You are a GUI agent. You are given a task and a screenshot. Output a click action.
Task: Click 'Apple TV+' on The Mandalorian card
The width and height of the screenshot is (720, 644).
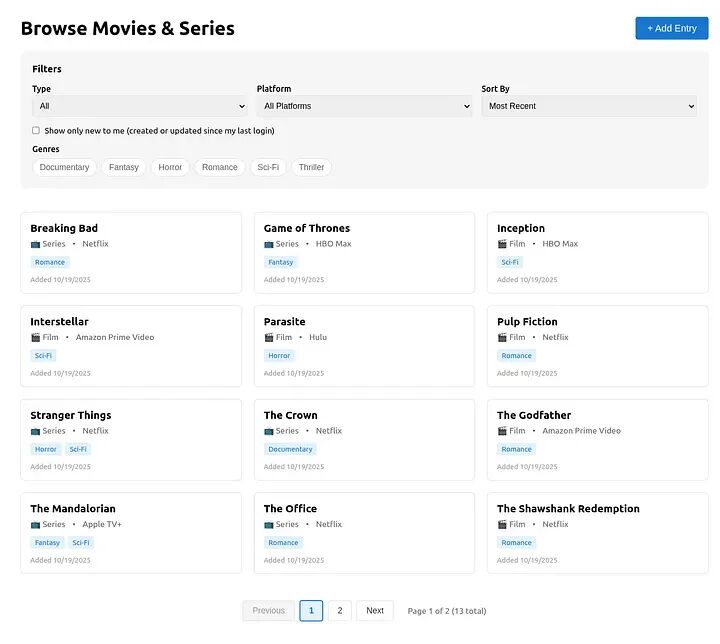tap(102, 524)
